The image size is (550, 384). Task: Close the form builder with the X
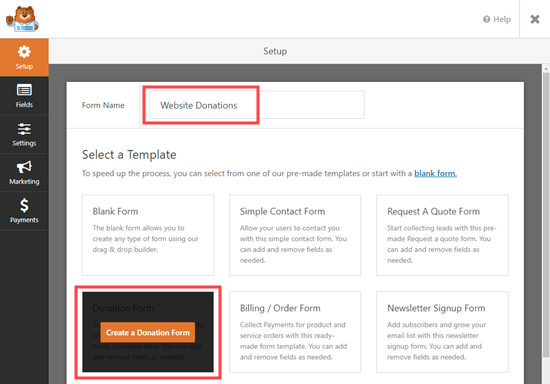[535, 19]
